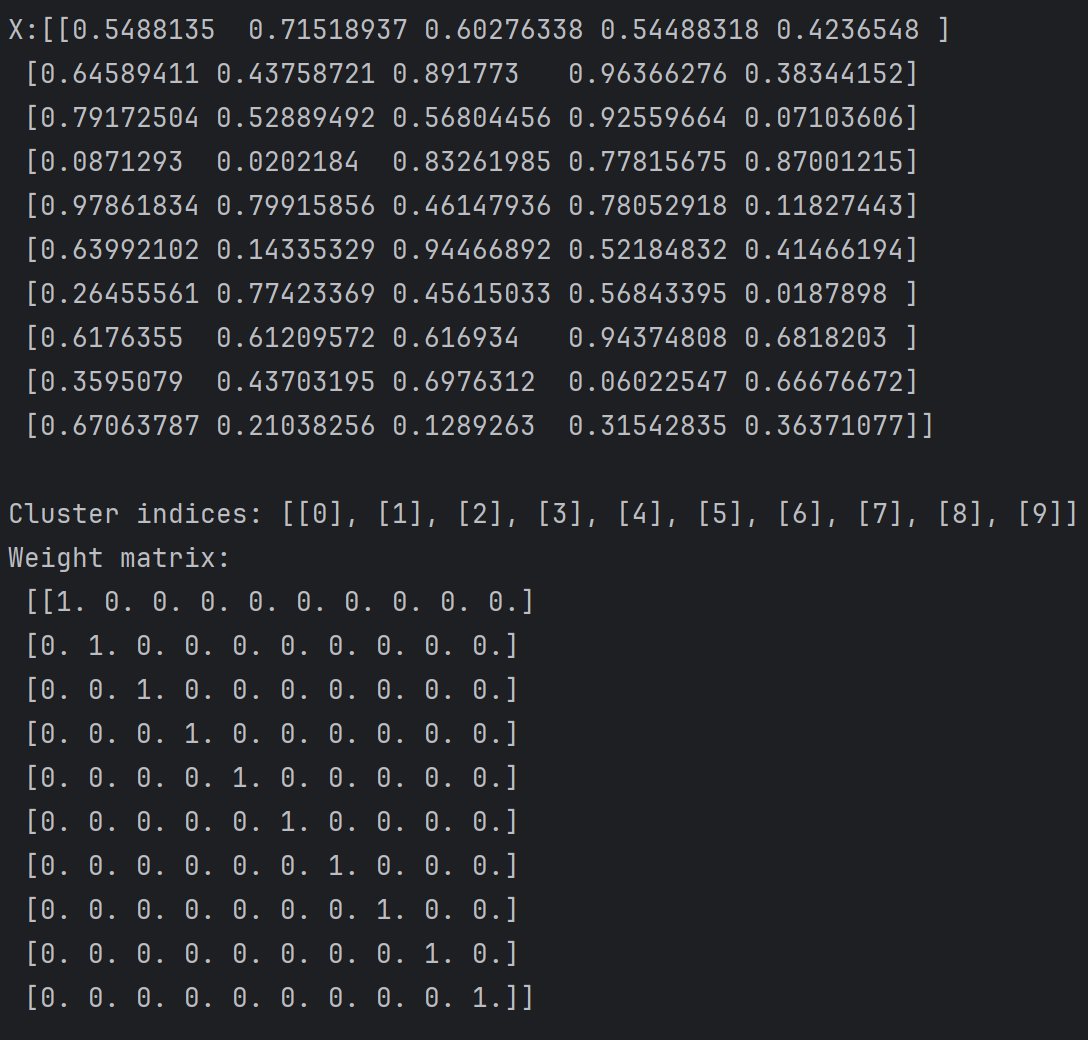The image size is (1088, 1040).
Task: Select the value 0.94466892
Action: [x=471, y=250]
